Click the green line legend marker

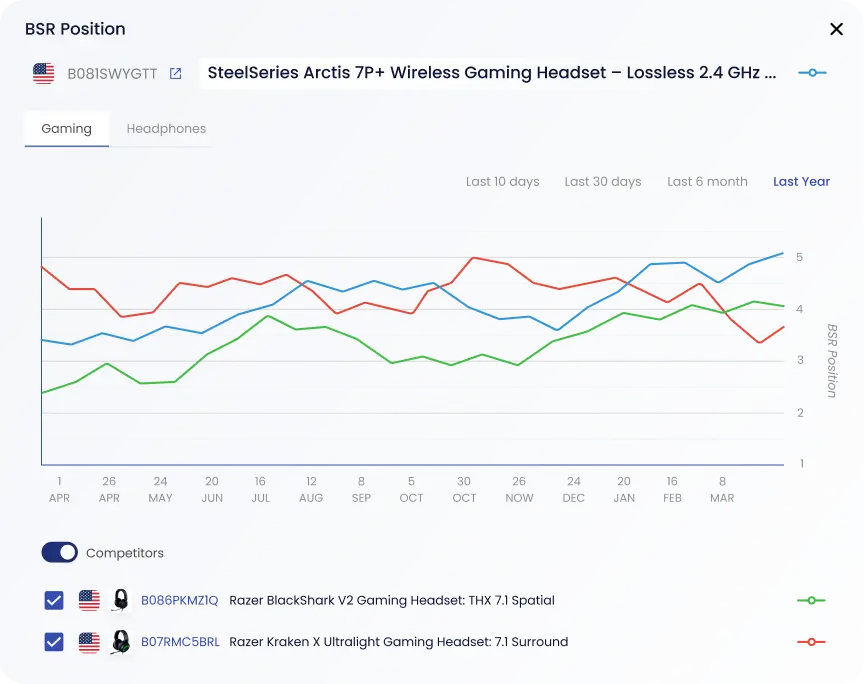[x=811, y=600]
